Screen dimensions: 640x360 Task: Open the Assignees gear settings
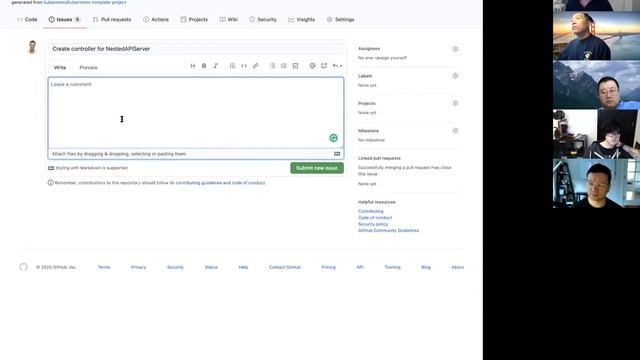coord(455,49)
